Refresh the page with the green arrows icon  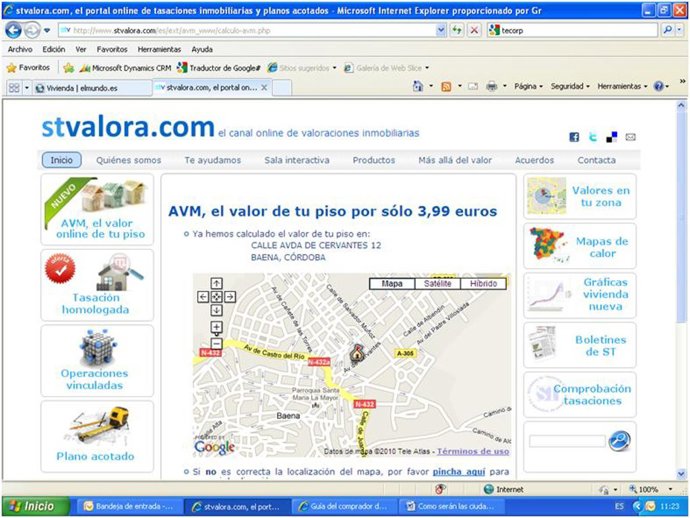[457, 30]
